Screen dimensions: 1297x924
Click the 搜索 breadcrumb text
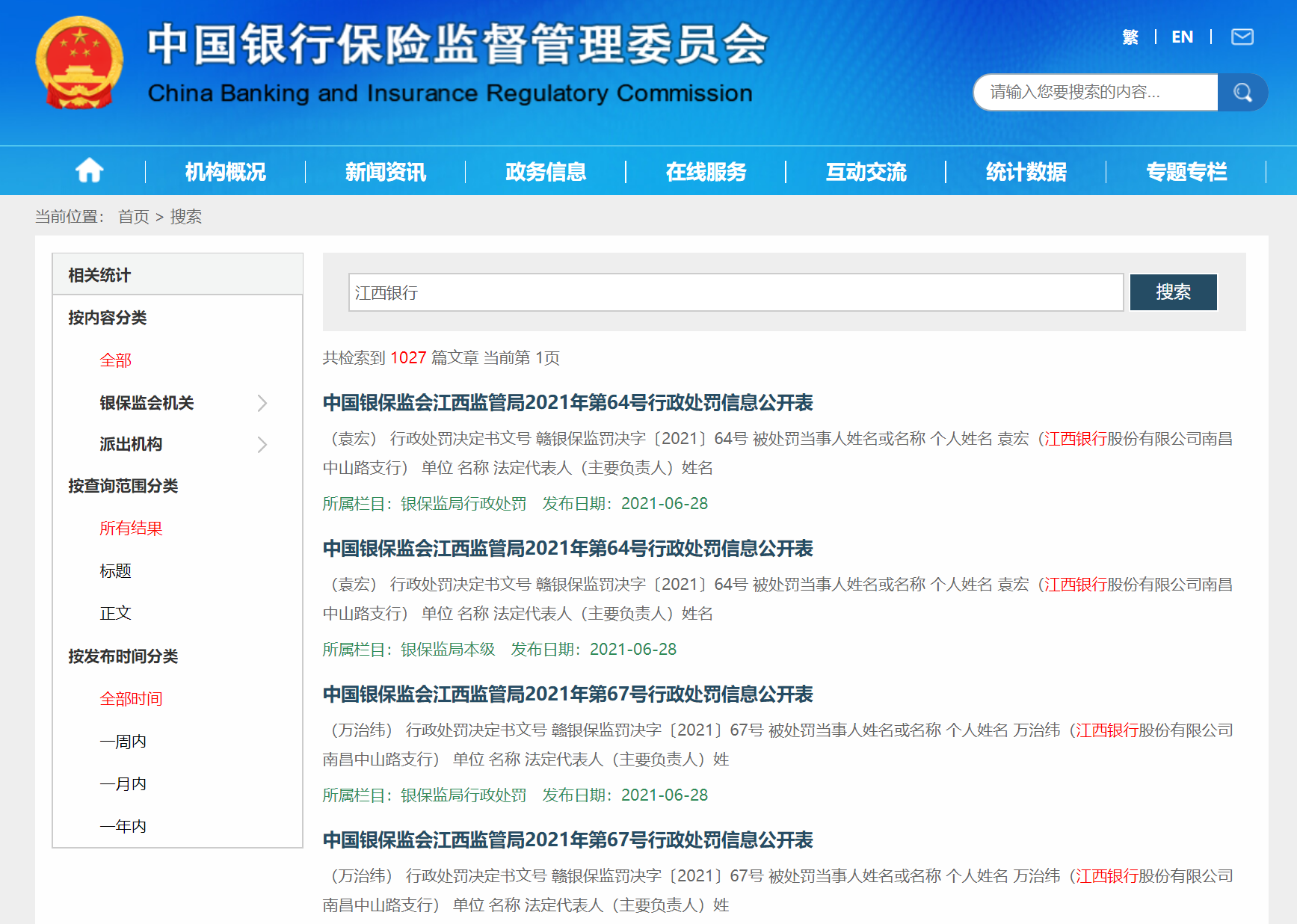tap(186, 217)
